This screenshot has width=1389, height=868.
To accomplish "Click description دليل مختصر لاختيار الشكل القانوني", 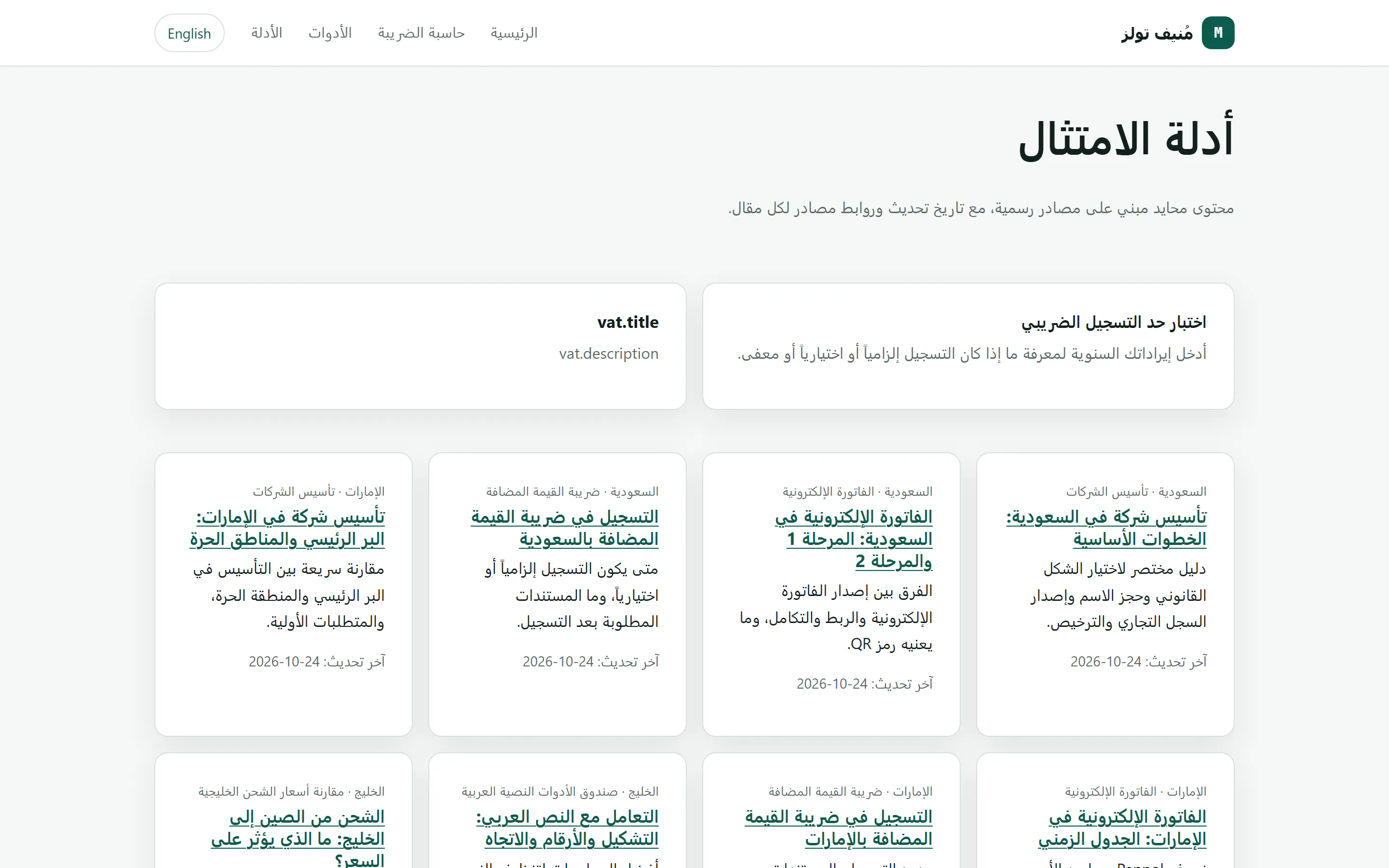I will (x=1118, y=596).
